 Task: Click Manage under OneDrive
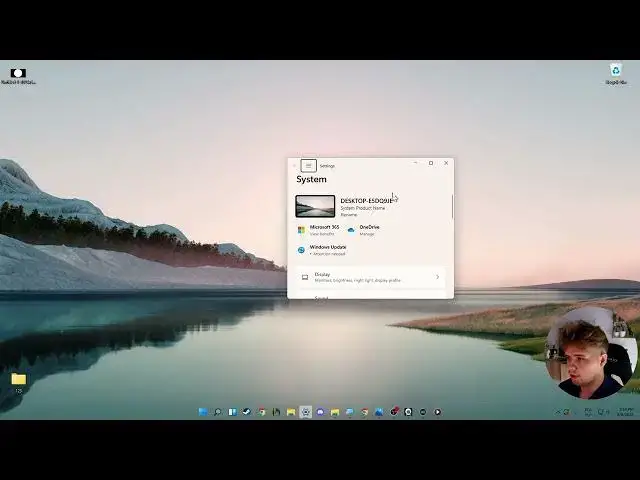[x=367, y=234]
